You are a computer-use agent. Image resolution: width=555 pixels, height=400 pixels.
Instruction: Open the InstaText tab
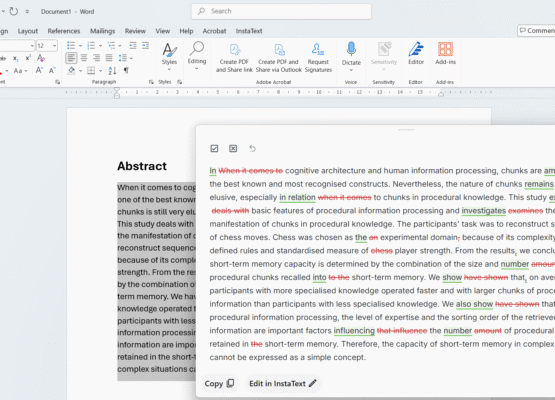(249, 31)
